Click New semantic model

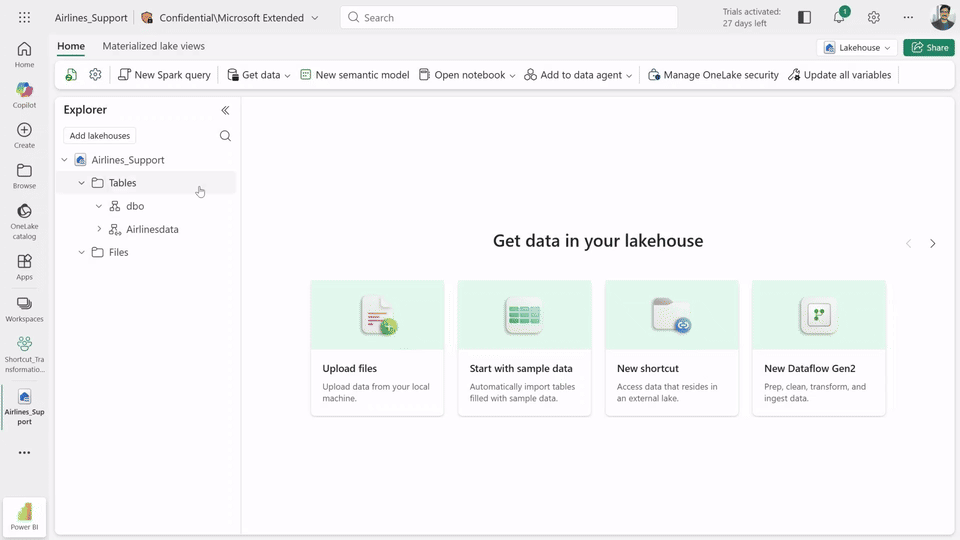(x=354, y=75)
